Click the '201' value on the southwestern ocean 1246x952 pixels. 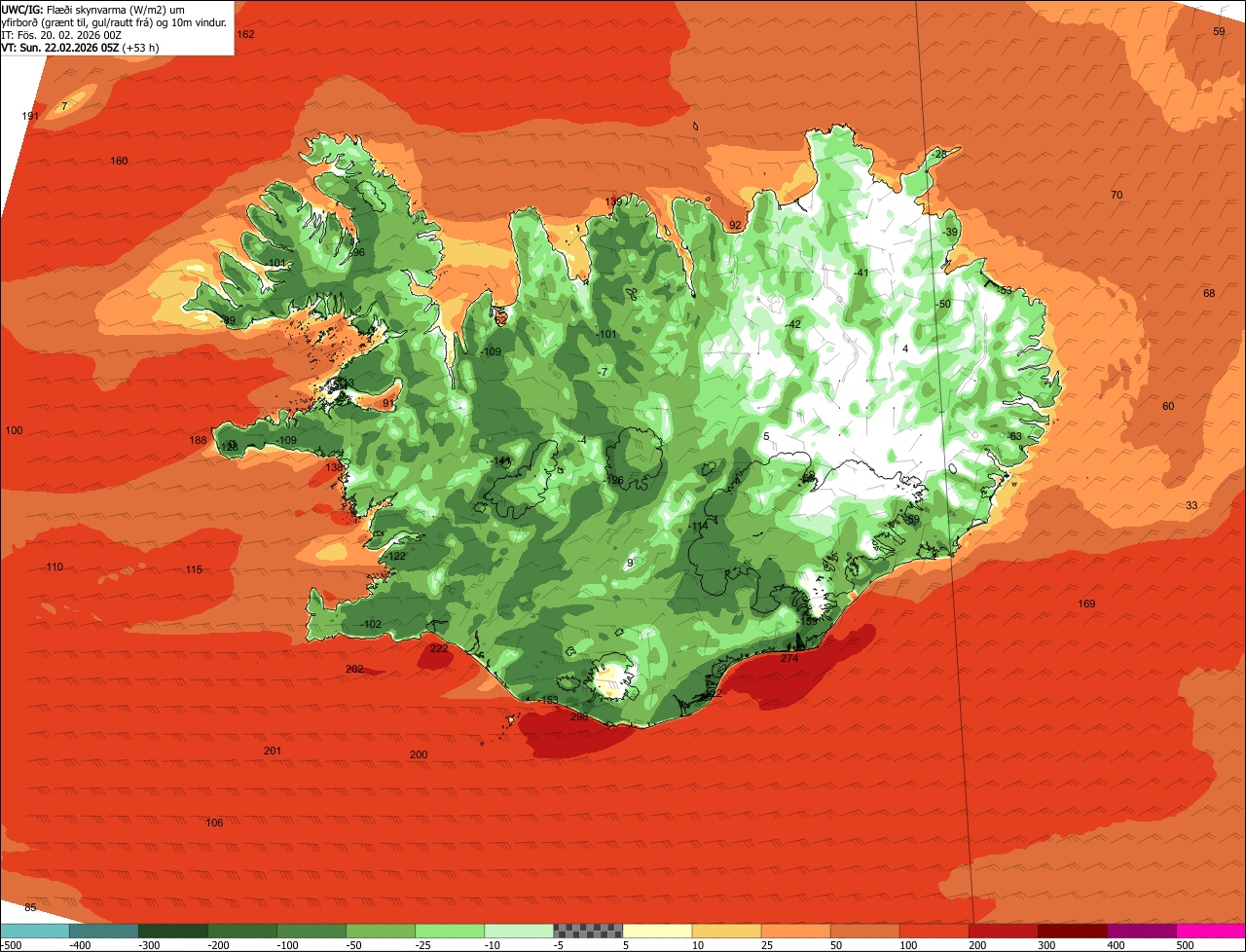[x=273, y=751]
